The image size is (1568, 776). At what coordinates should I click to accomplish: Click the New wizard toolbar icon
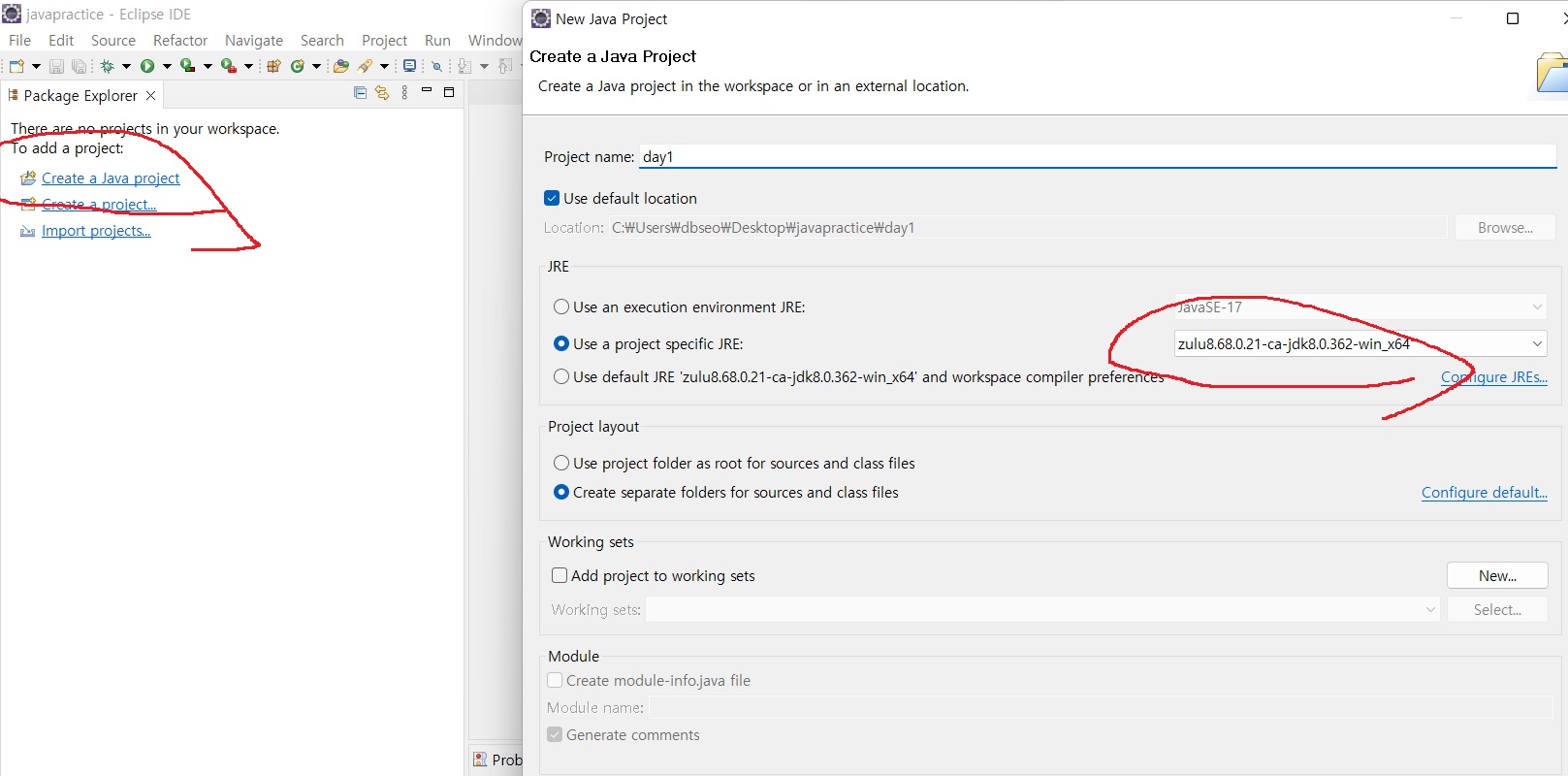(16, 66)
